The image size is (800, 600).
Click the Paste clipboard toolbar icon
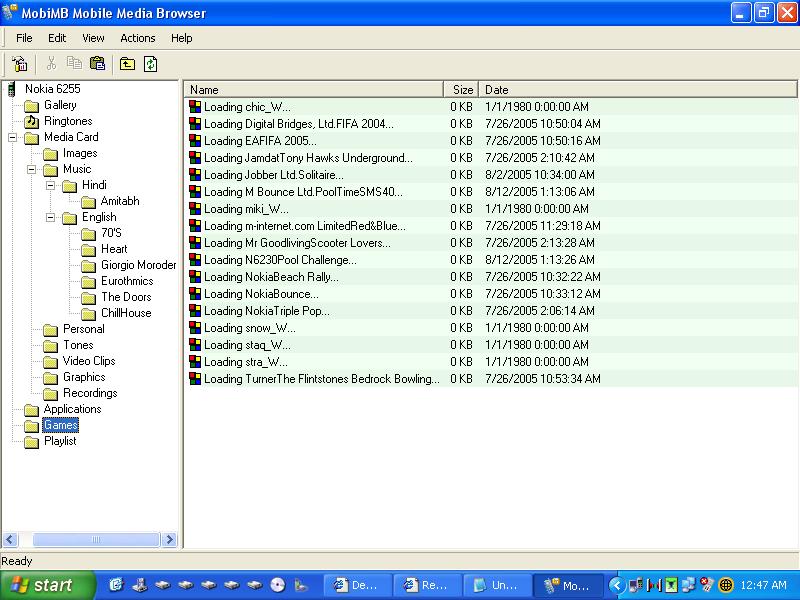[97, 63]
